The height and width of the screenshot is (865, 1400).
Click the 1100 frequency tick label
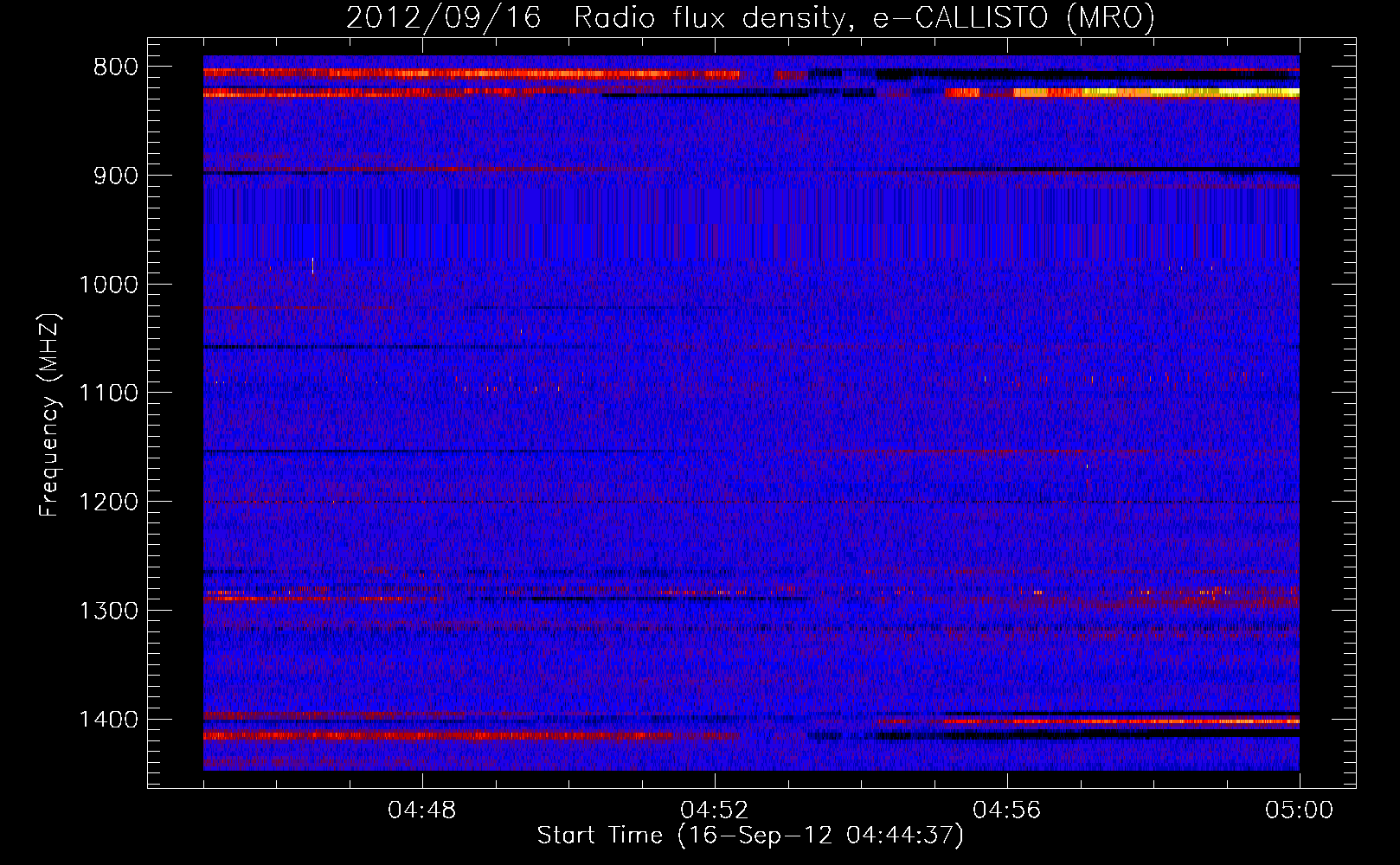click(x=108, y=394)
